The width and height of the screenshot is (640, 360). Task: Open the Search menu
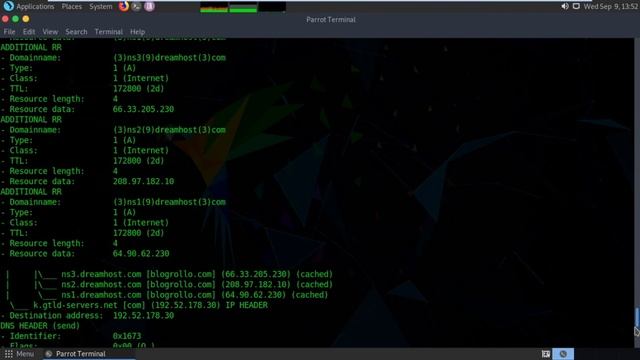[76, 31]
